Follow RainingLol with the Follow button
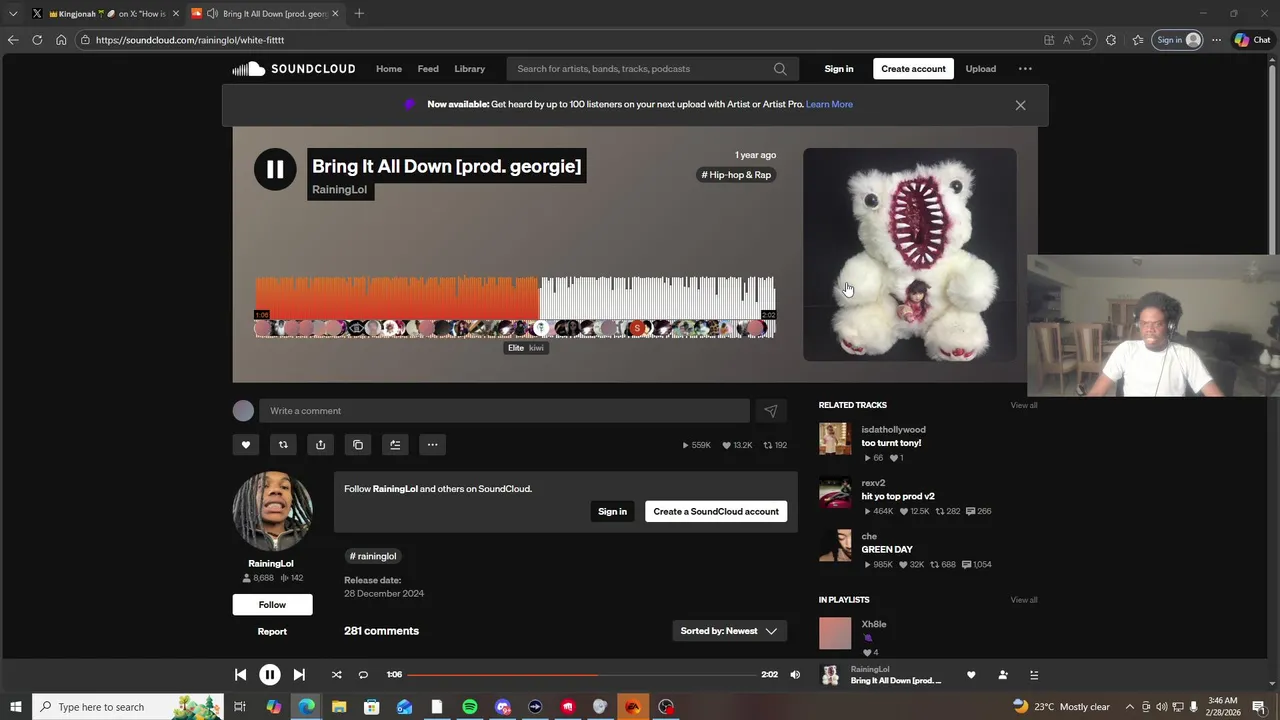1280x720 pixels. [272, 604]
